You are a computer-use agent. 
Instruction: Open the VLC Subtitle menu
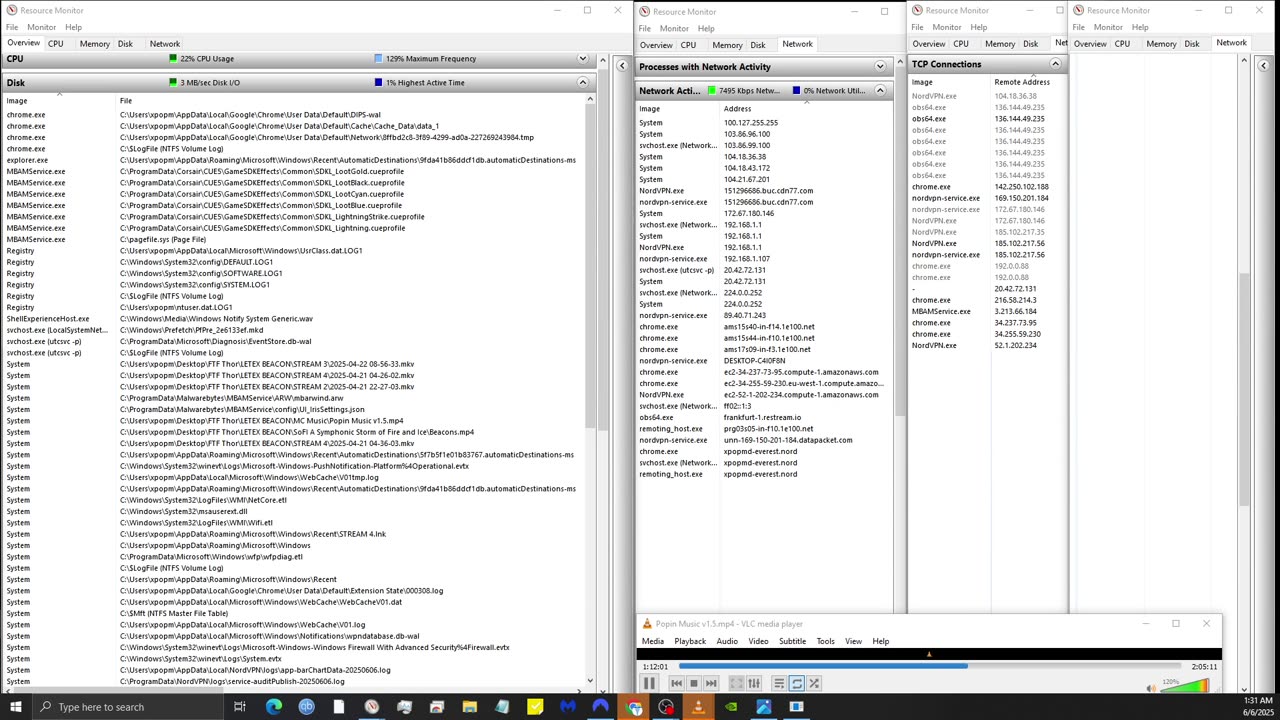click(792, 641)
